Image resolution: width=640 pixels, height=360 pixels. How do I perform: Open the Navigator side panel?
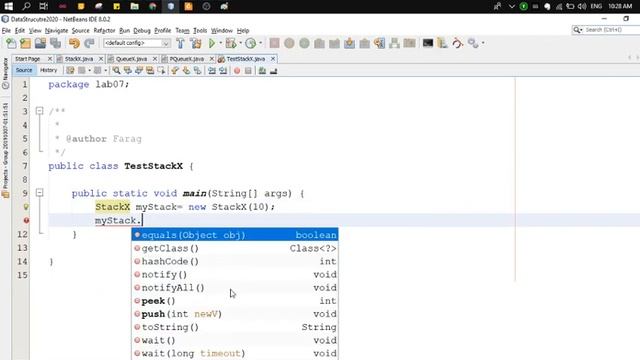pos(5,73)
